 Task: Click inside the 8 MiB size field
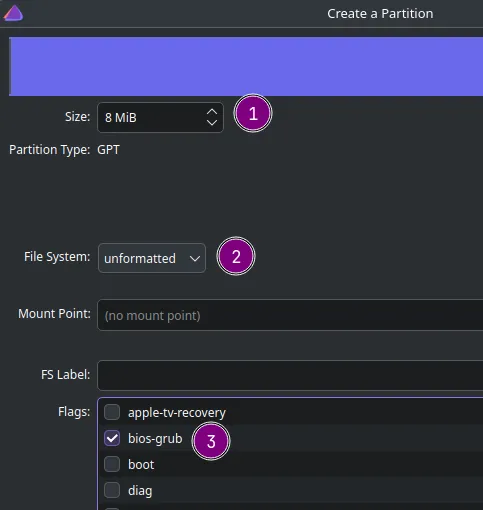pyautogui.click(x=150, y=118)
